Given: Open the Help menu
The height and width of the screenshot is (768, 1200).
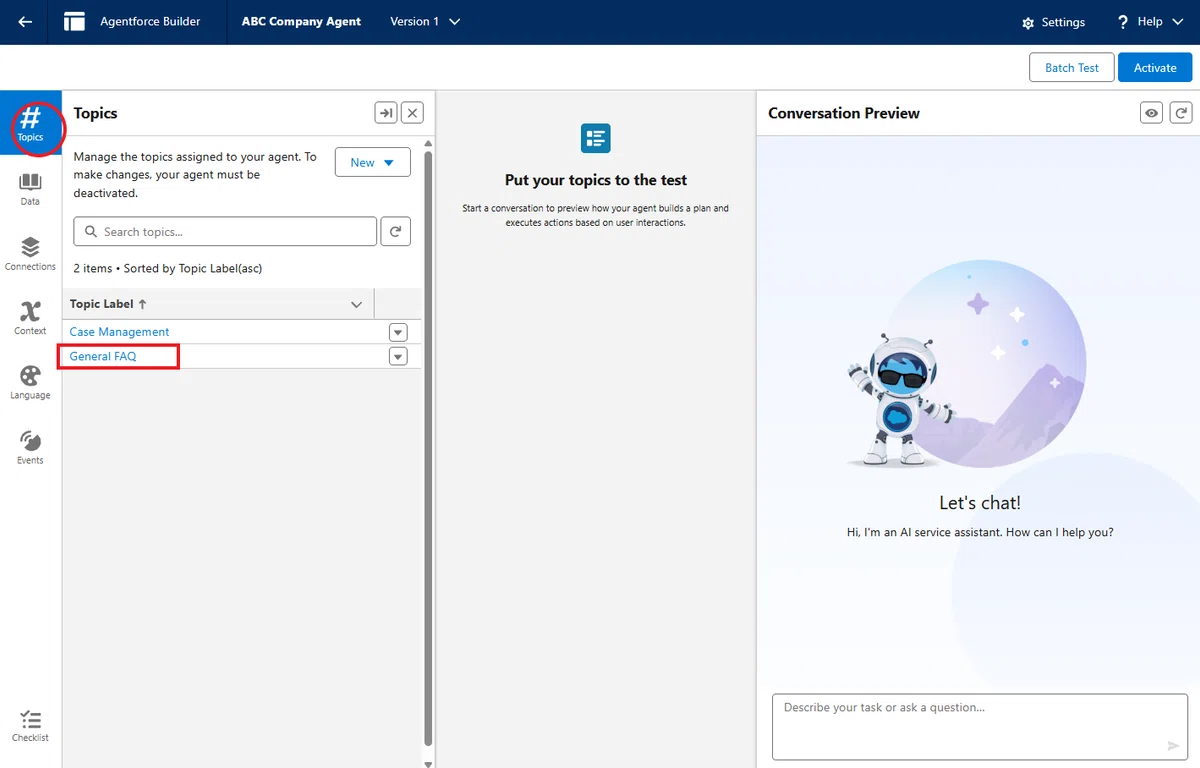Looking at the screenshot, I should click(x=1148, y=22).
